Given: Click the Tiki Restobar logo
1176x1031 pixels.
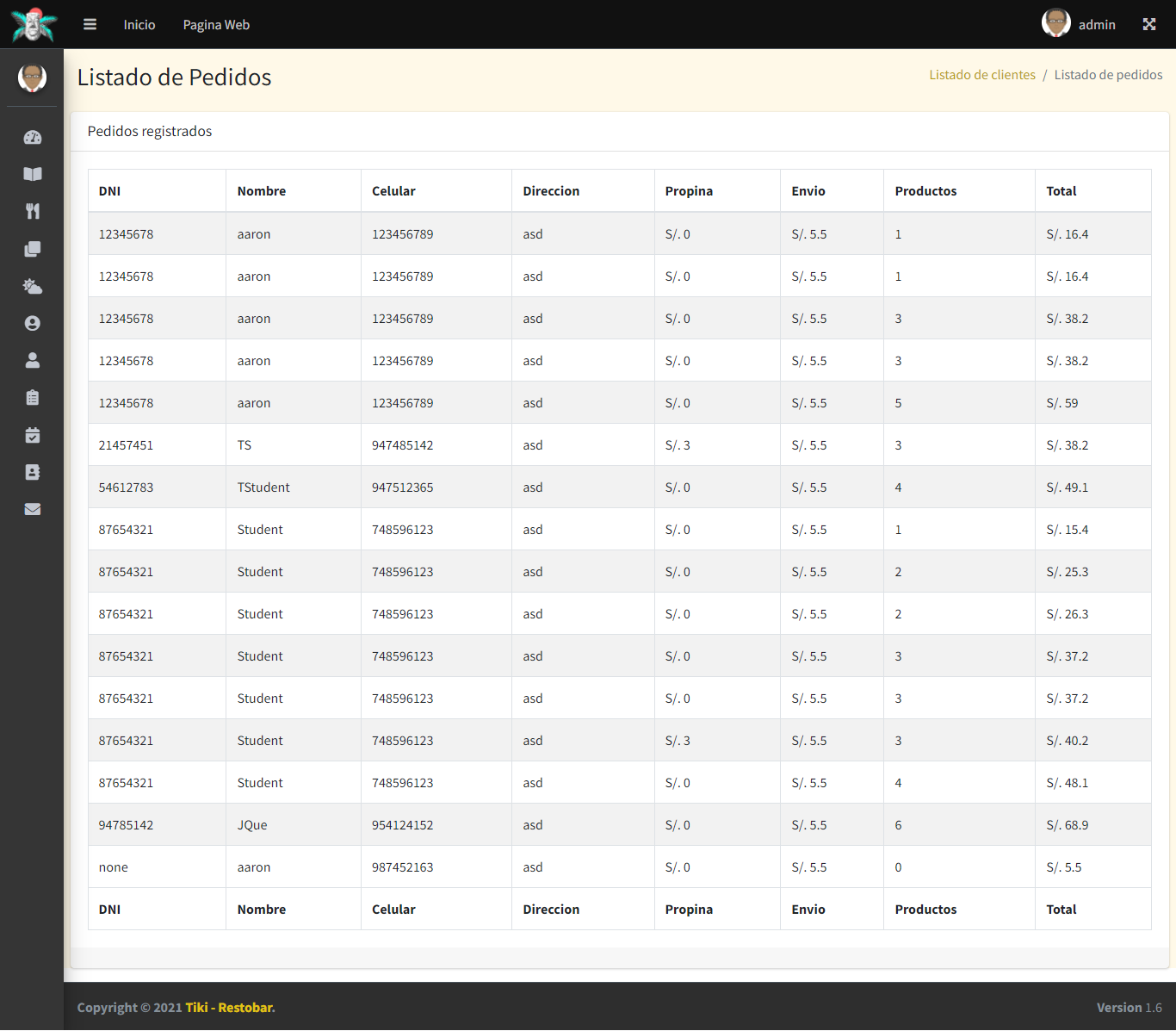Looking at the screenshot, I should coord(33,24).
